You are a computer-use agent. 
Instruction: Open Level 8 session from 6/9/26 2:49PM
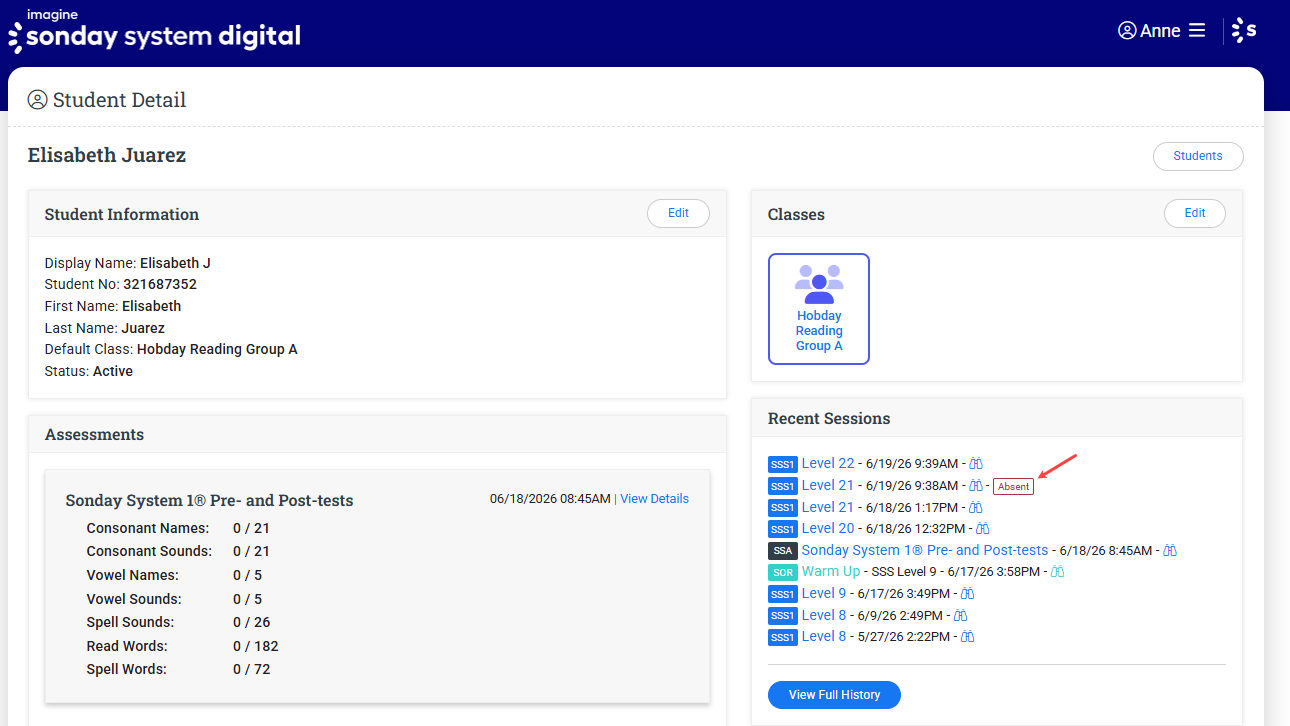point(824,615)
